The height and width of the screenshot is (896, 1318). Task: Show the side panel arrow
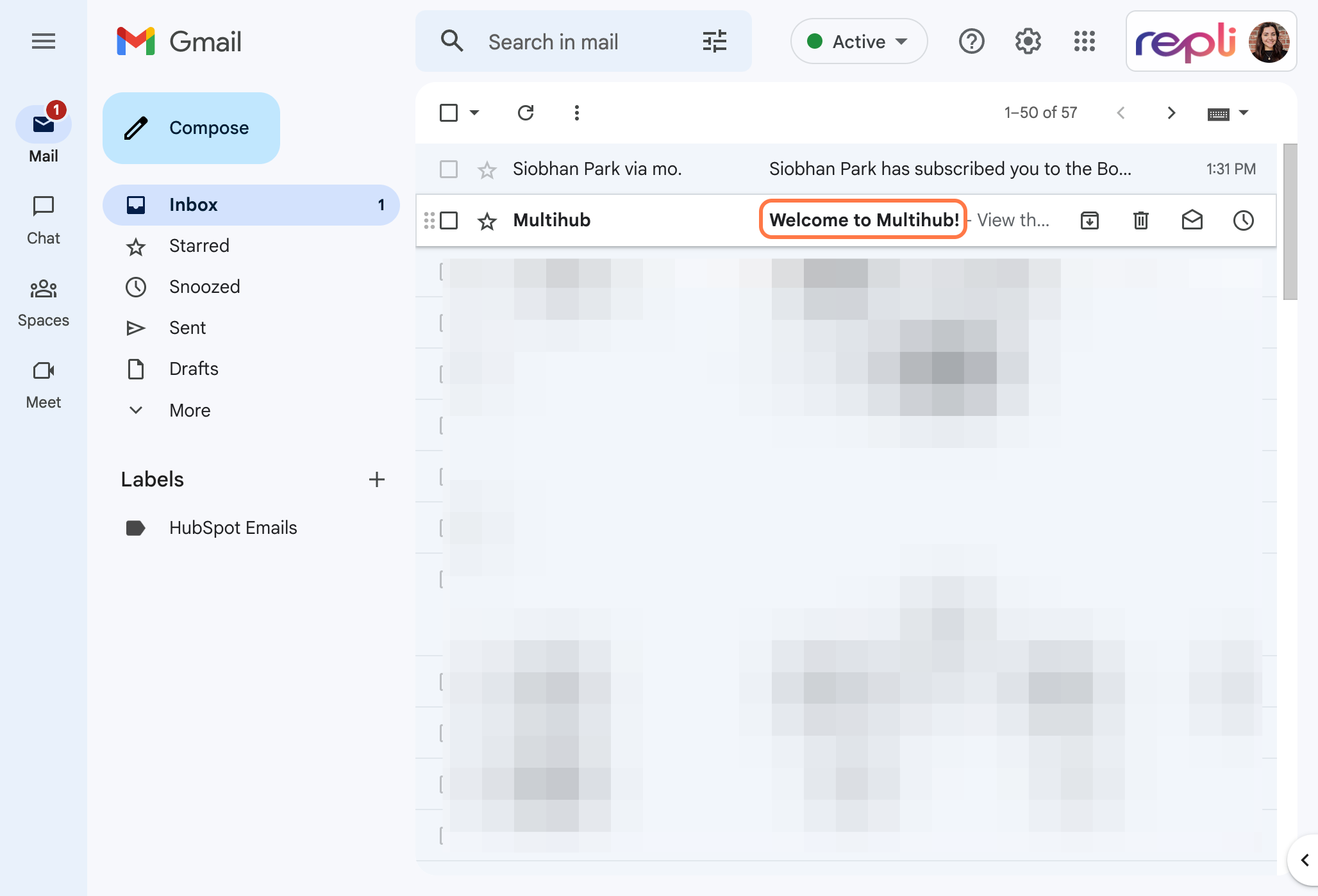click(x=1304, y=860)
